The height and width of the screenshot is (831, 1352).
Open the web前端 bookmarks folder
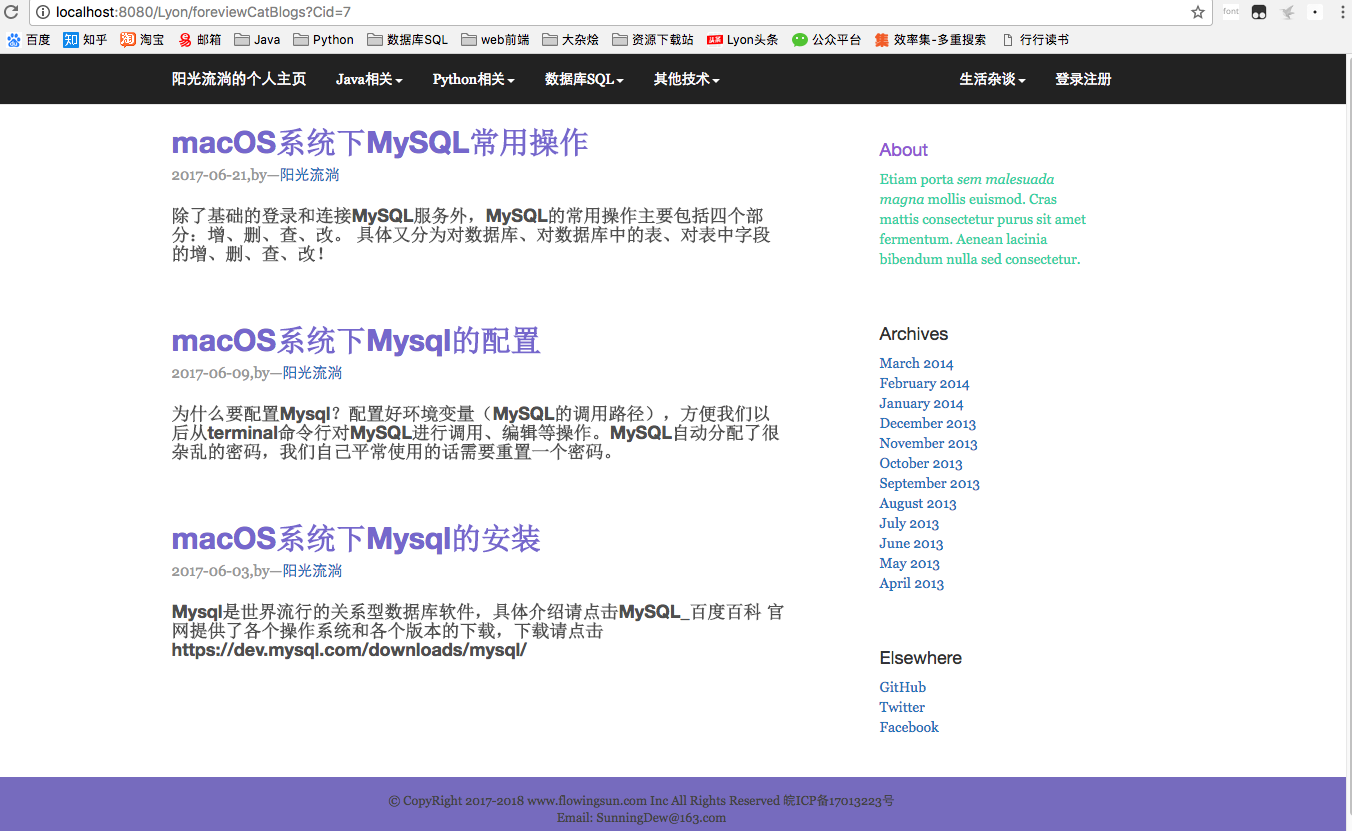coord(495,40)
